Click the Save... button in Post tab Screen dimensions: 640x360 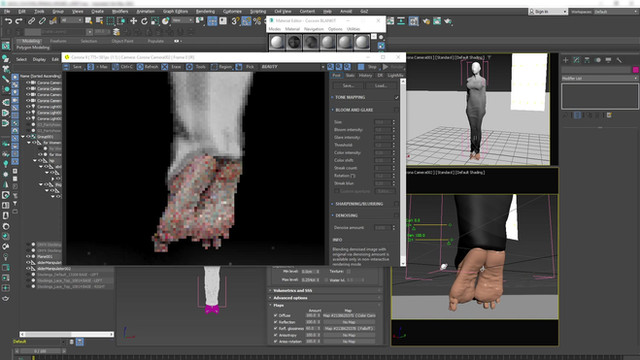pyautogui.click(x=348, y=86)
